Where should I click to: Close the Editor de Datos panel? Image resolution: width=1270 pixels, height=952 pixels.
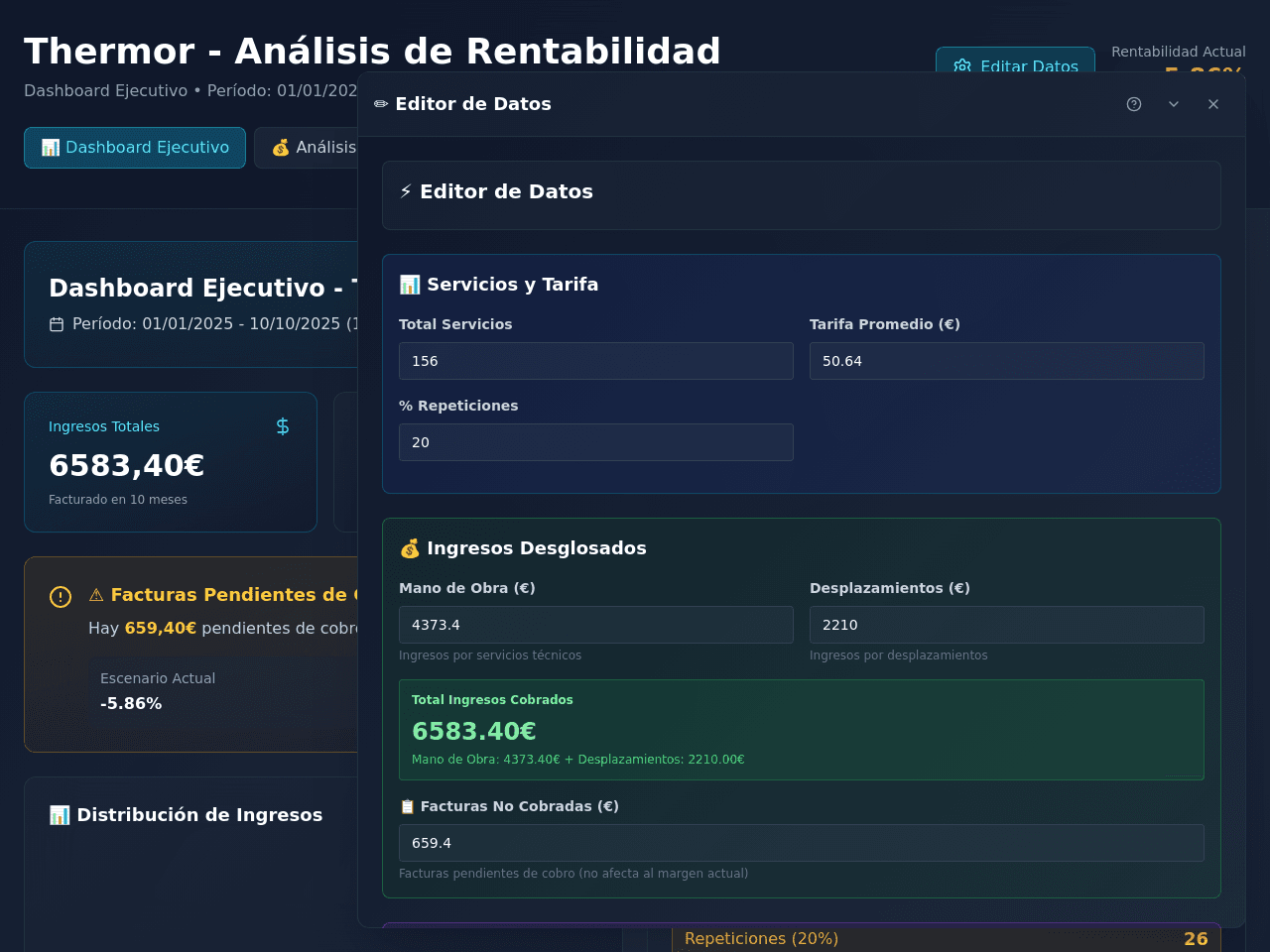tap(1213, 104)
